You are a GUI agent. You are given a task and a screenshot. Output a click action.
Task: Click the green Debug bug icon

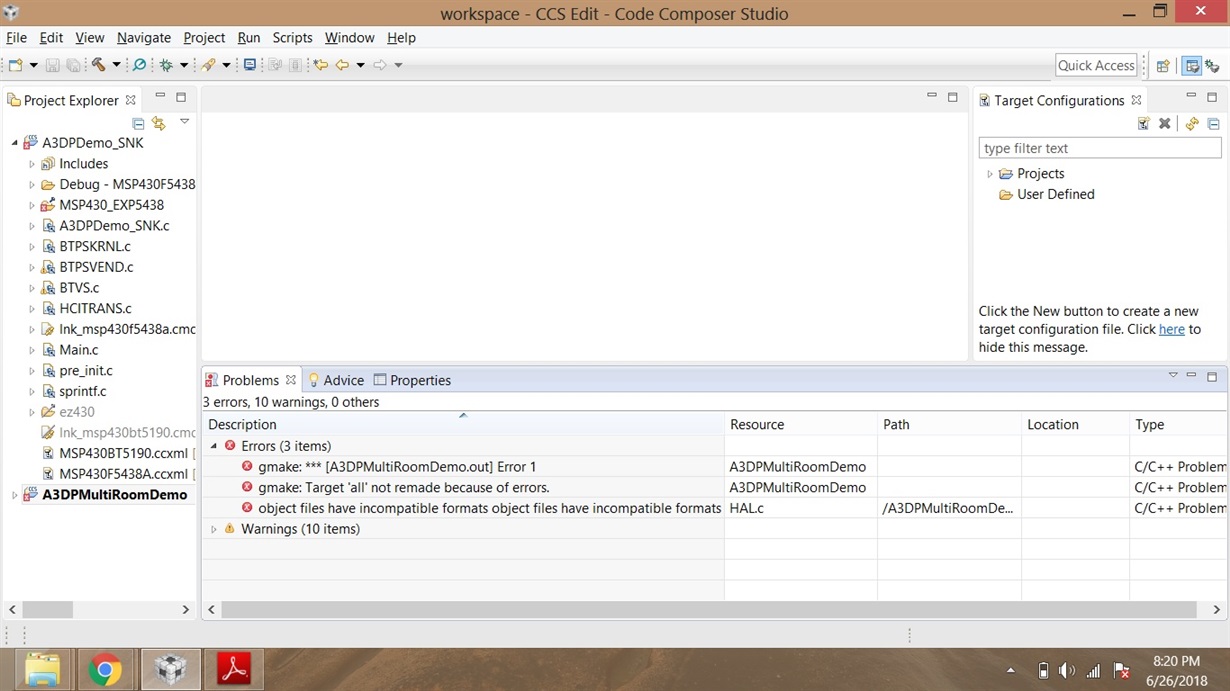click(x=166, y=65)
